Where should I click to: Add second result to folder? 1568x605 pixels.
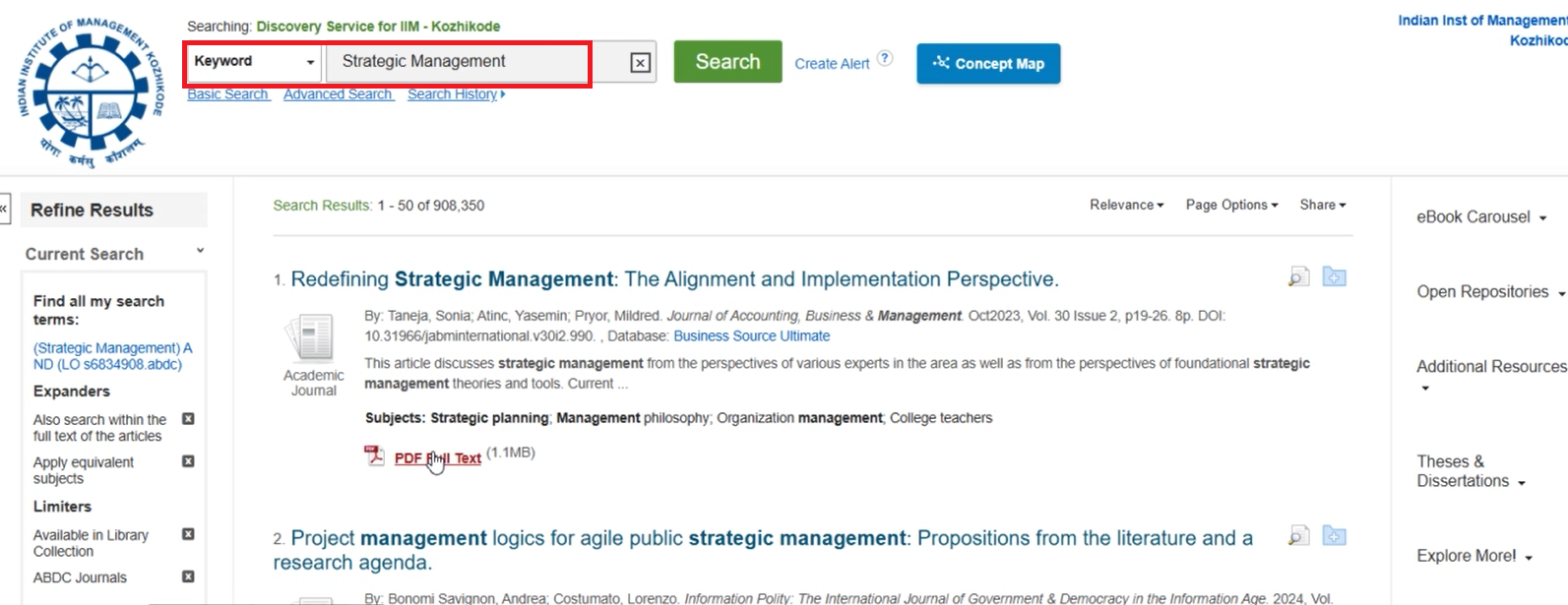click(1334, 536)
